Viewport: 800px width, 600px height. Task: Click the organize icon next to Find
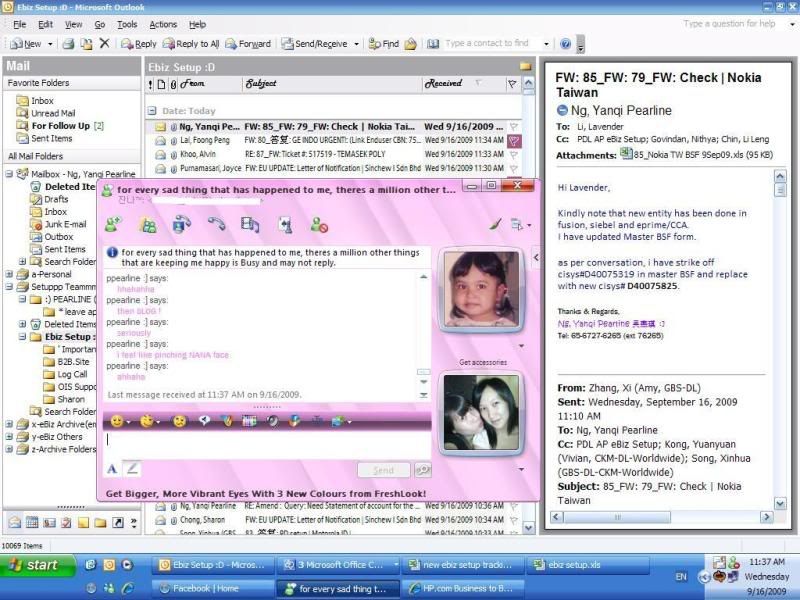[411, 44]
